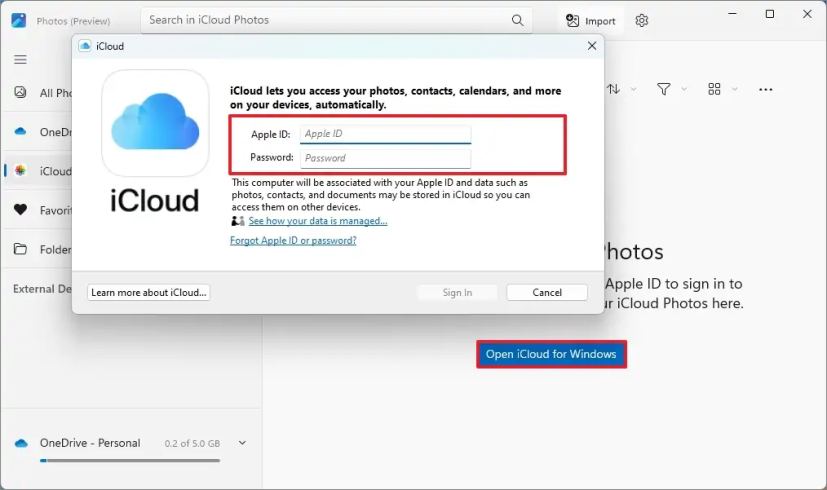
Task: Click the search magnifier icon
Action: pyautogui.click(x=517, y=21)
